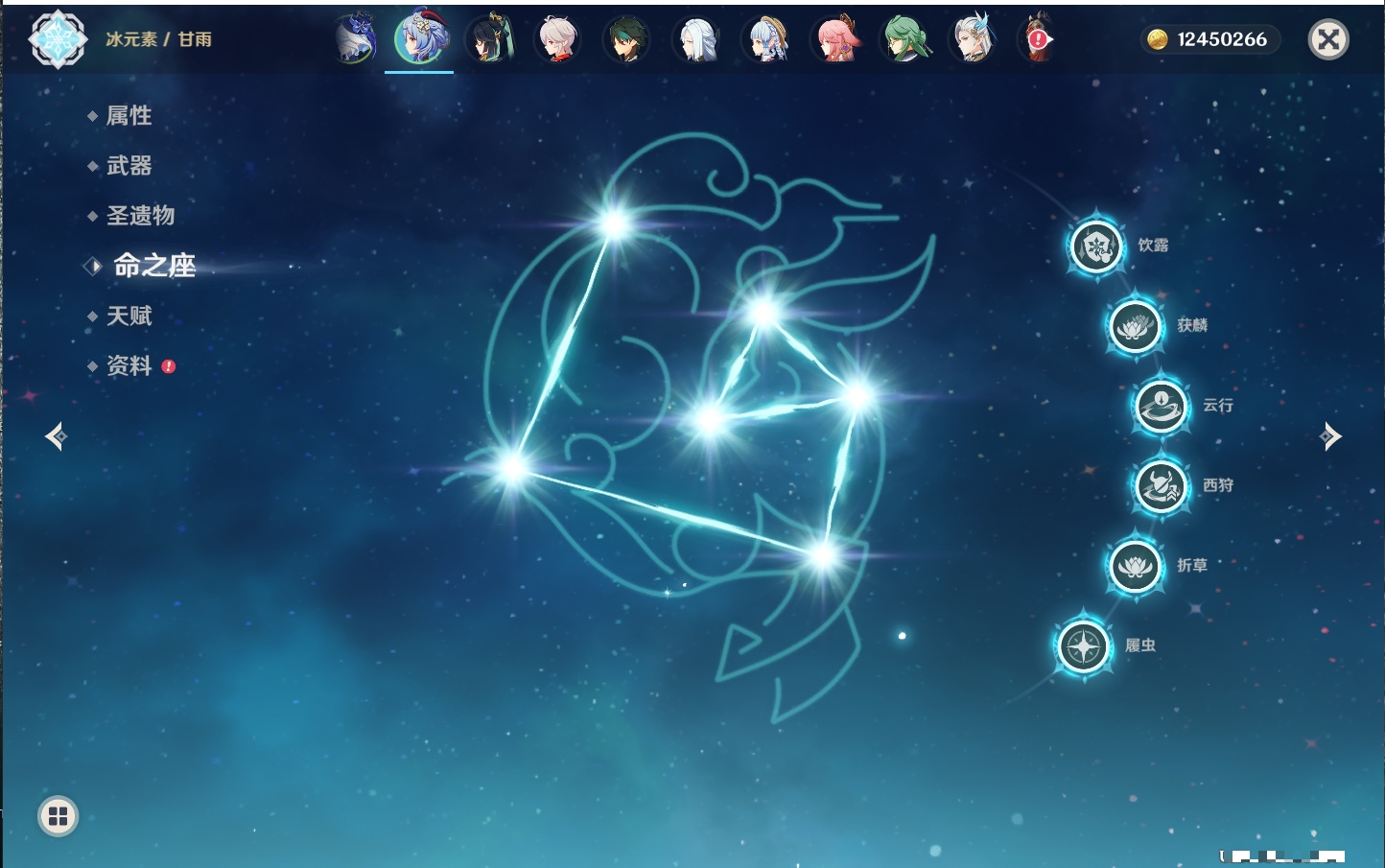Open the 圣遗物 artifacts menu

[140, 216]
